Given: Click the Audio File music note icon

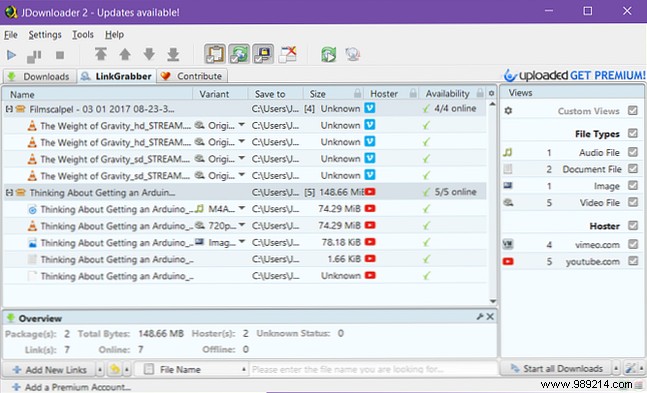Looking at the screenshot, I should click(x=508, y=152).
